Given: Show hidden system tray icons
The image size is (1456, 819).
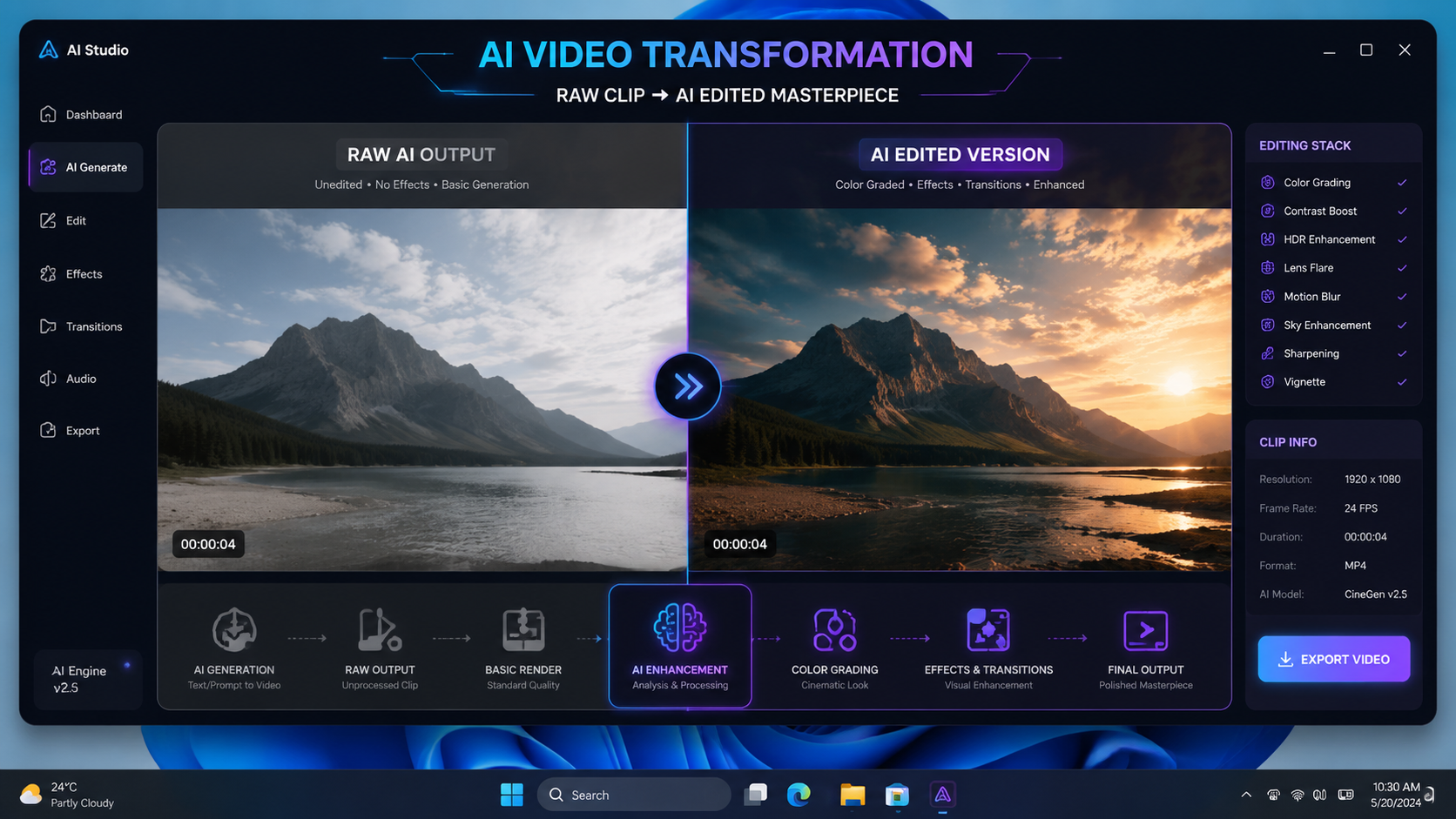Looking at the screenshot, I should [x=1246, y=795].
